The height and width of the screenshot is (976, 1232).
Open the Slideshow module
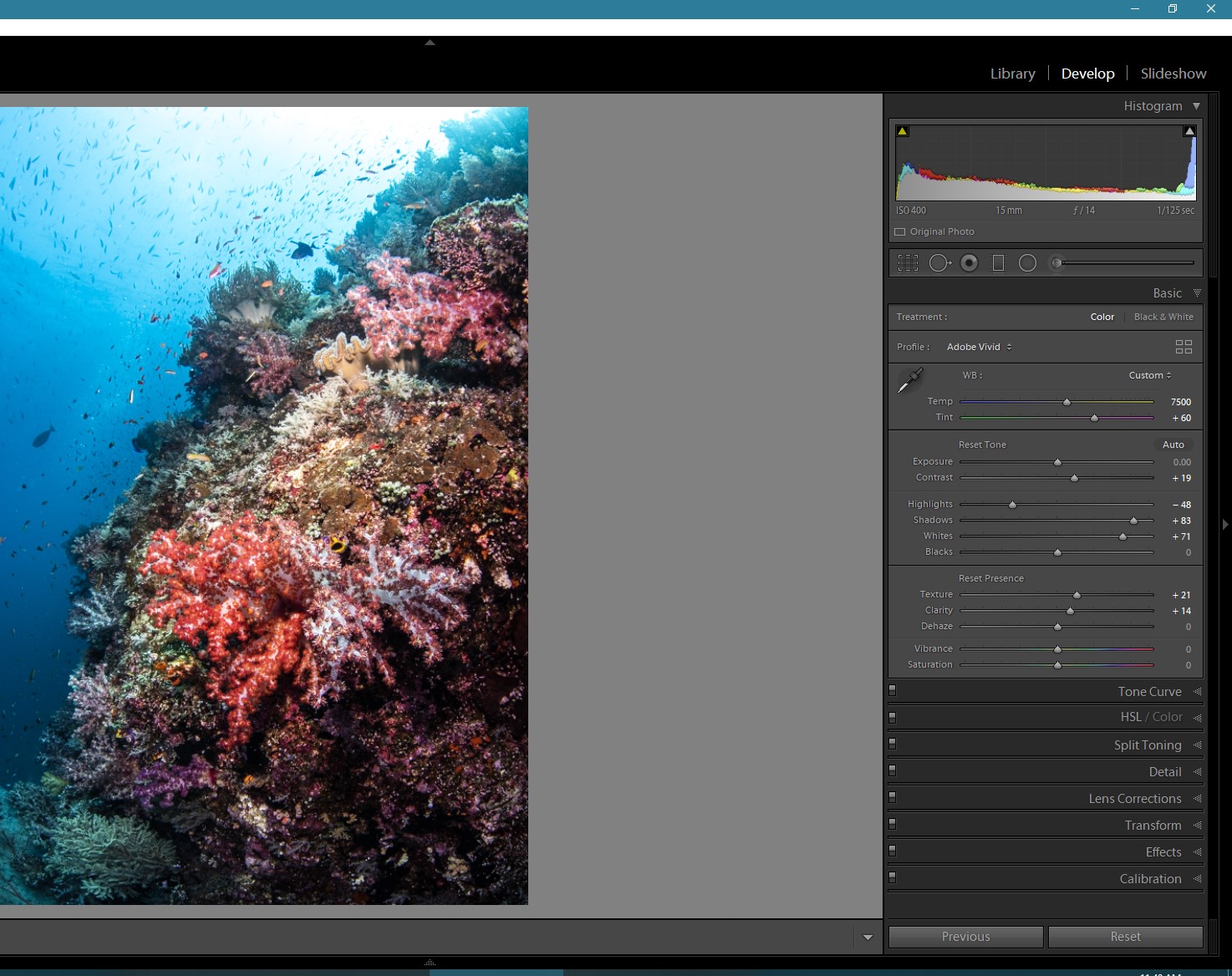(x=1173, y=74)
